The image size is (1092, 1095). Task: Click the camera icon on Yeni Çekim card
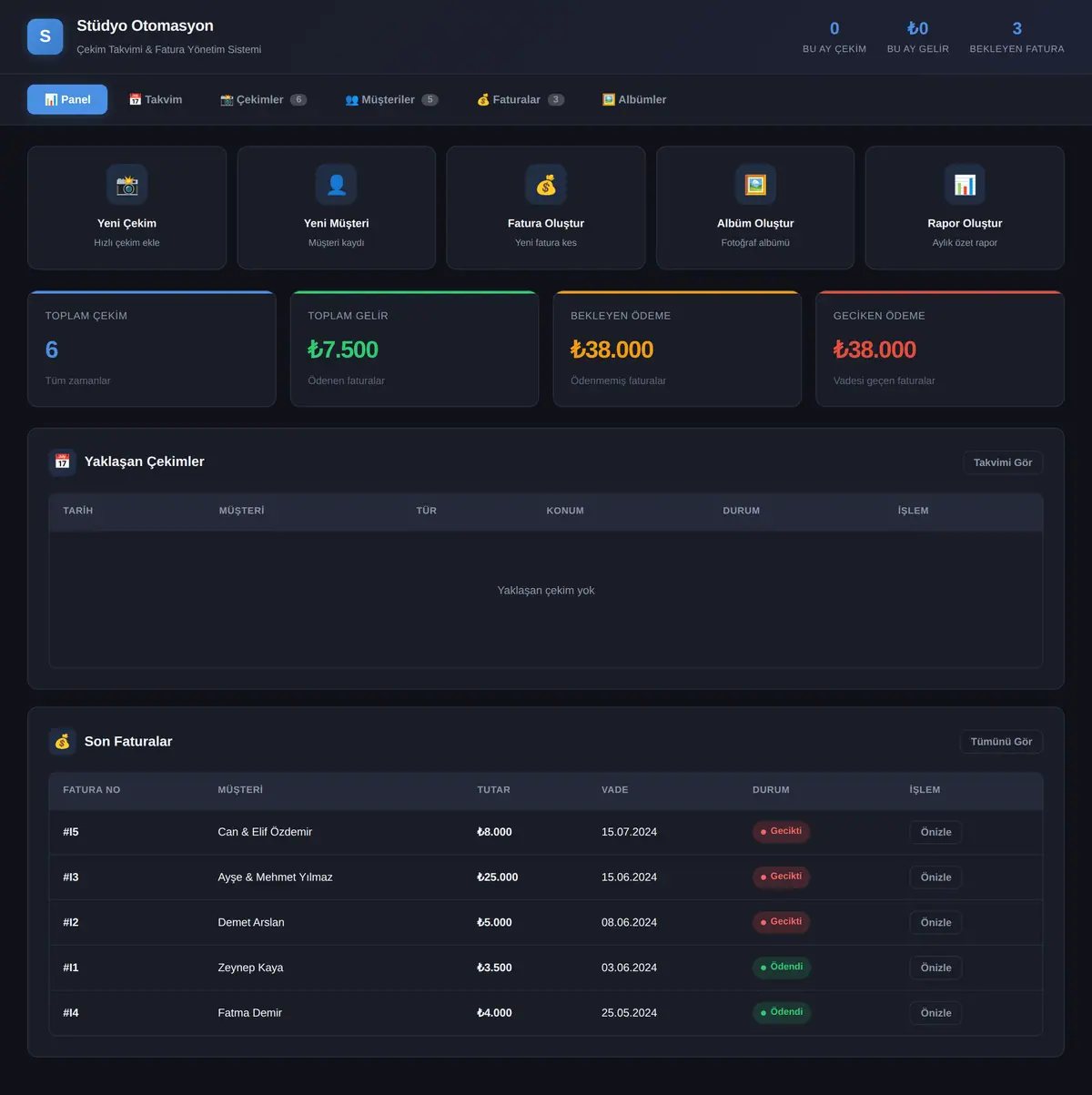tap(127, 185)
